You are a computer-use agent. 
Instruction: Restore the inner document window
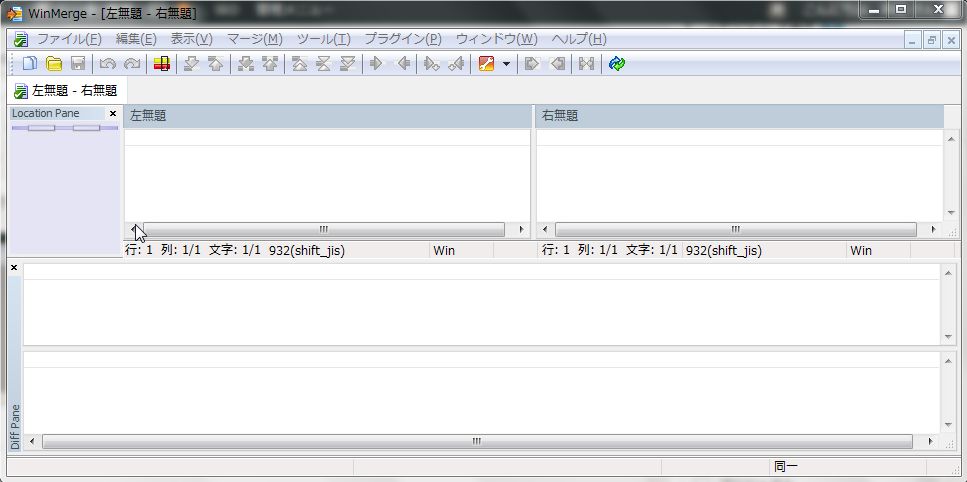click(x=932, y=40)
